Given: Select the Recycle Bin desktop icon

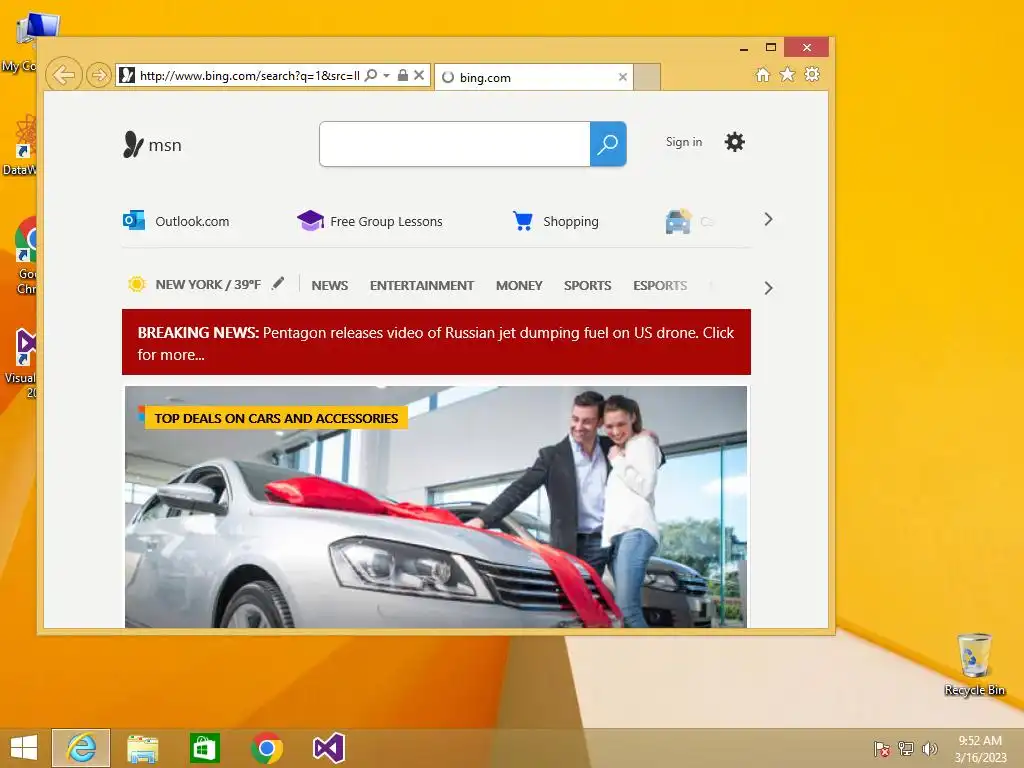Looking at the screenshot, I should pos(974,664).
